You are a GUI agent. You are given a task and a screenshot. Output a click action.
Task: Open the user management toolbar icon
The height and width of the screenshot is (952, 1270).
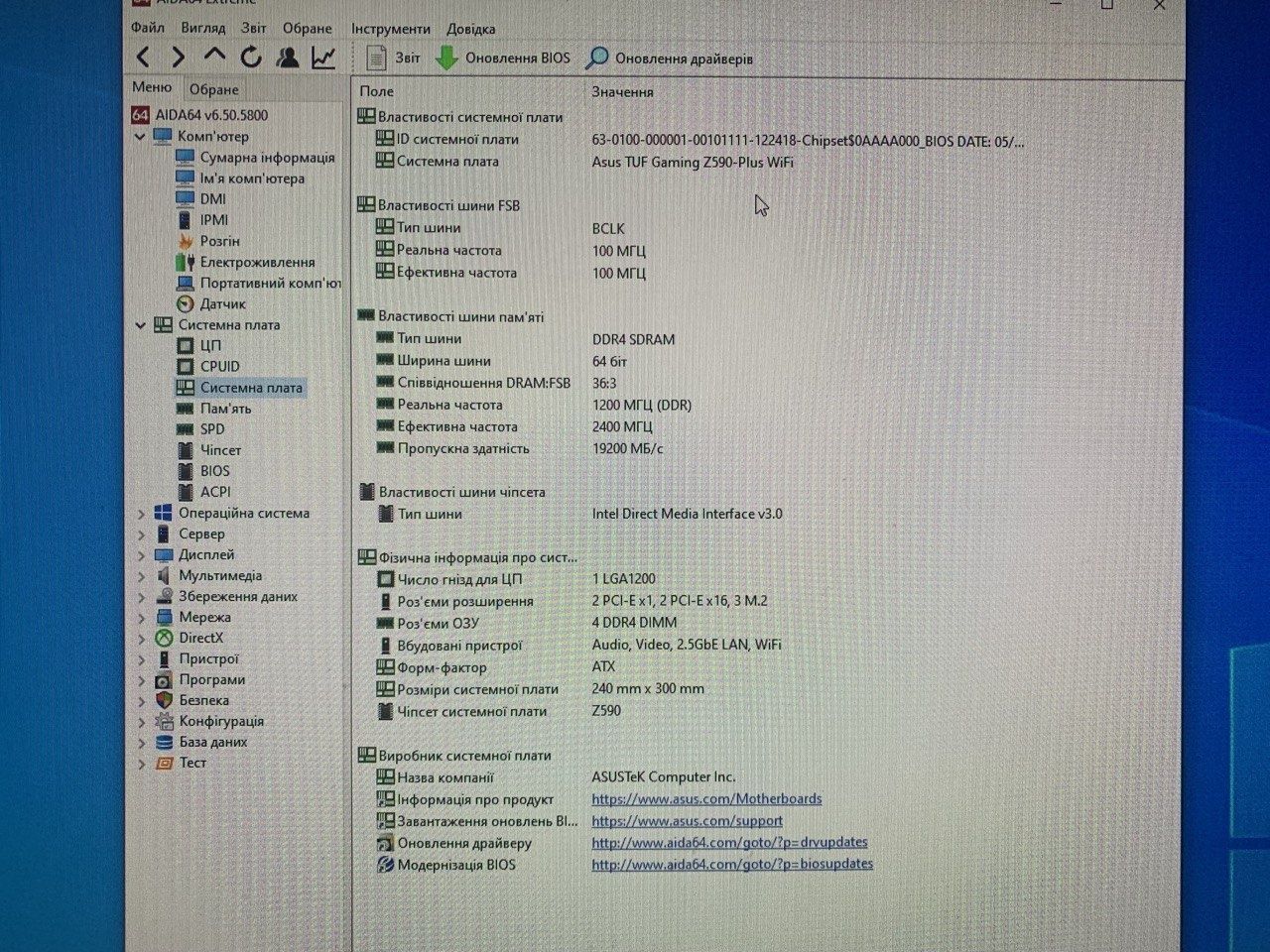coord(288,58)
